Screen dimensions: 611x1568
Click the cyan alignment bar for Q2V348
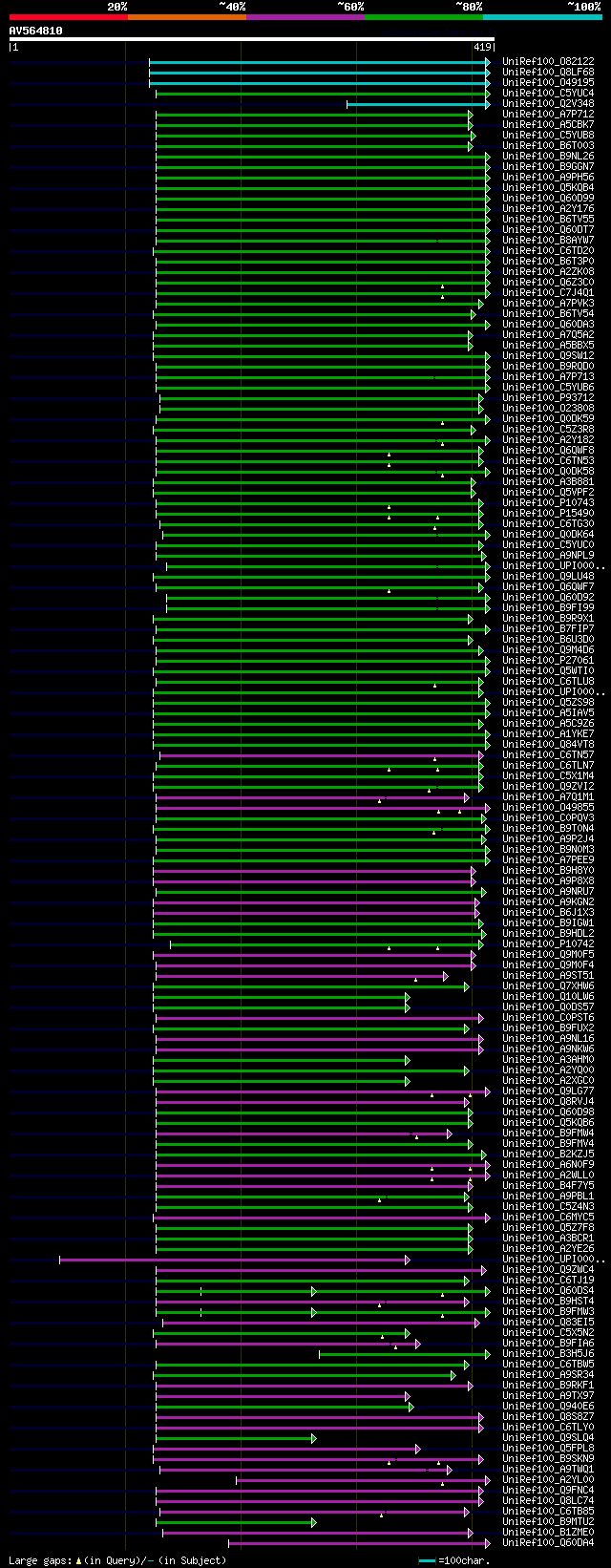pos(418,104)
